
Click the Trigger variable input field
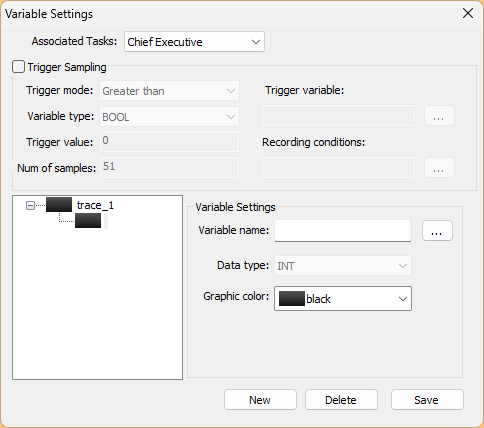coord(338,116)
